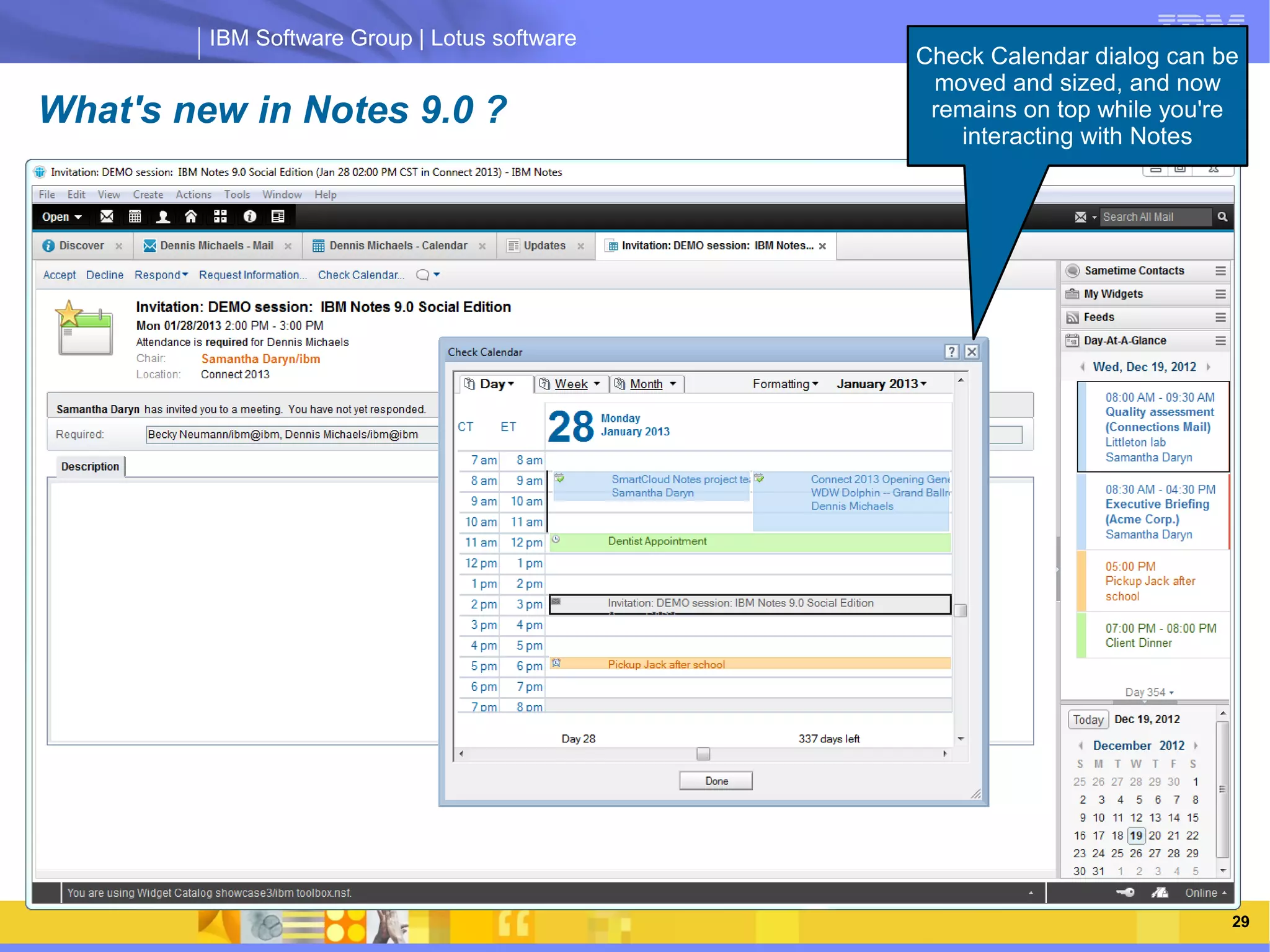Click the Search All Mail field
The width and height of the screenshot is (1270, 952).
[1155, 217]
